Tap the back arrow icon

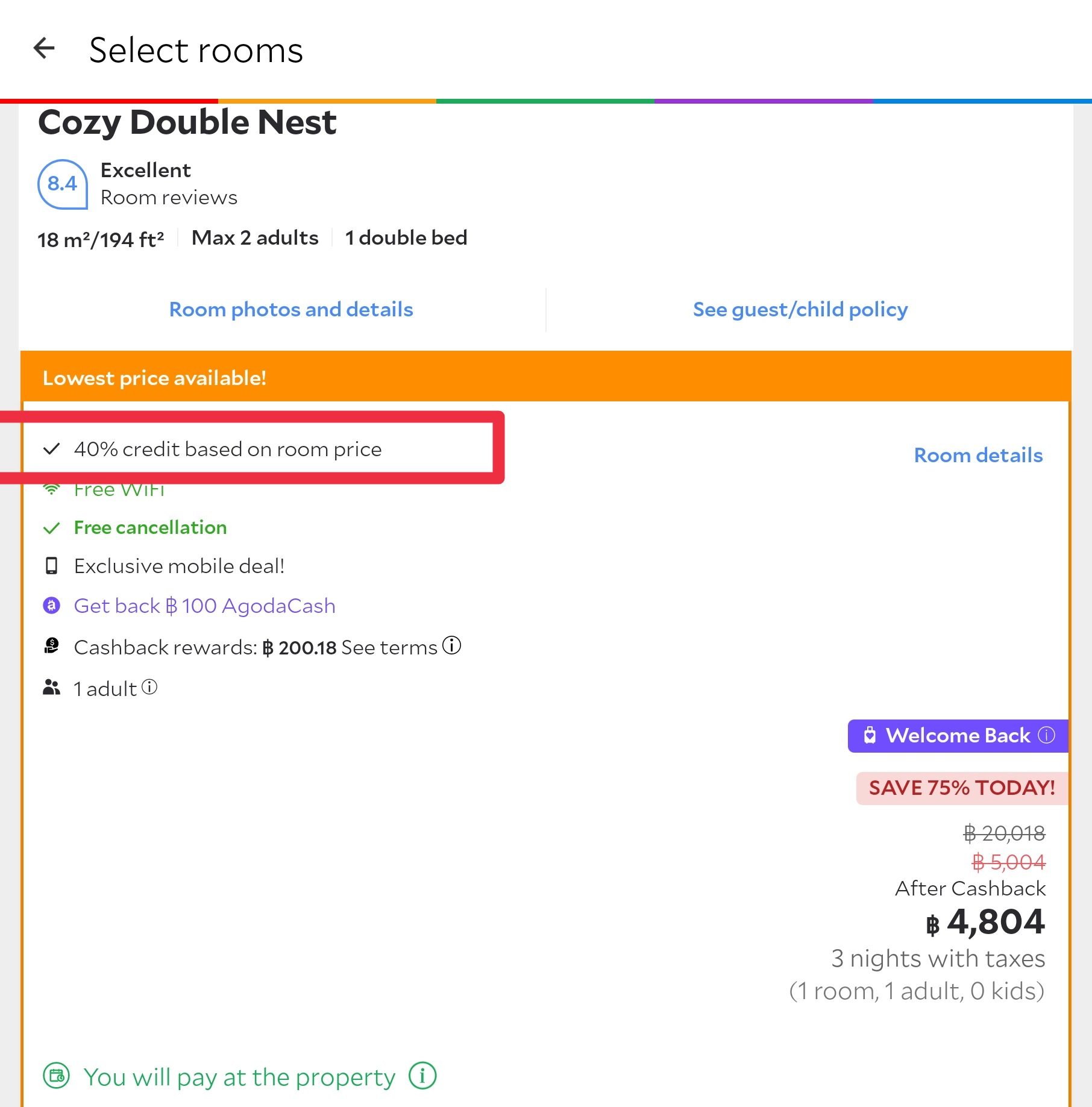point(44,48)
